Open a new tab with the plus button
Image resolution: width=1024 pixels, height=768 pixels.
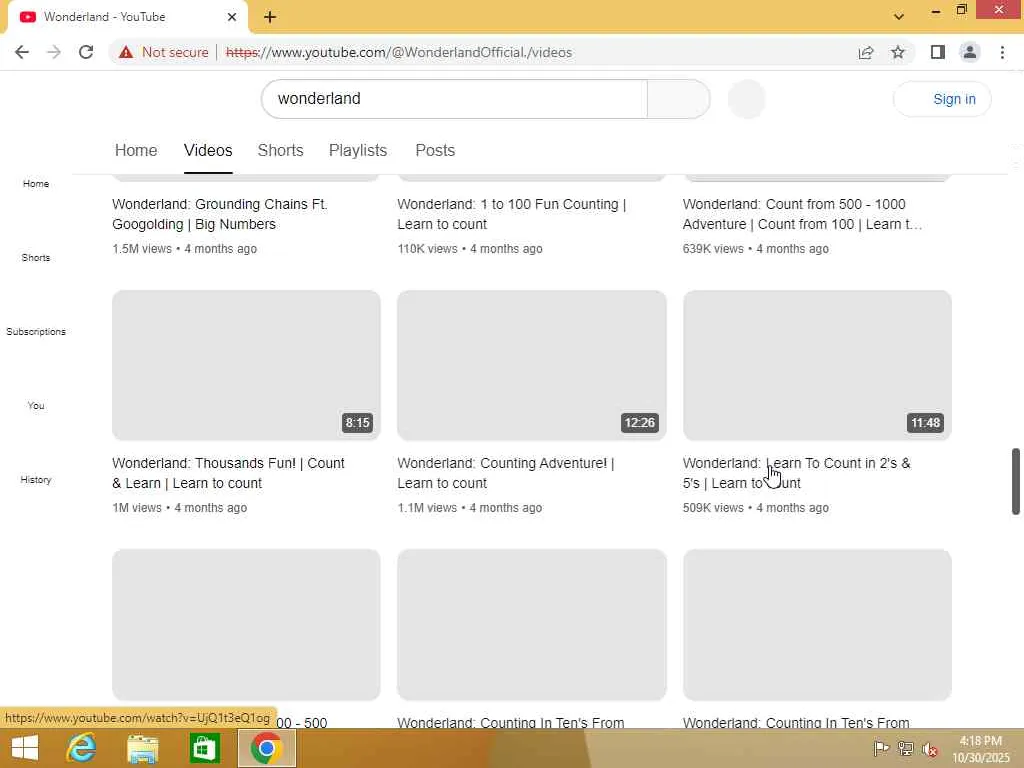point(270,17)
